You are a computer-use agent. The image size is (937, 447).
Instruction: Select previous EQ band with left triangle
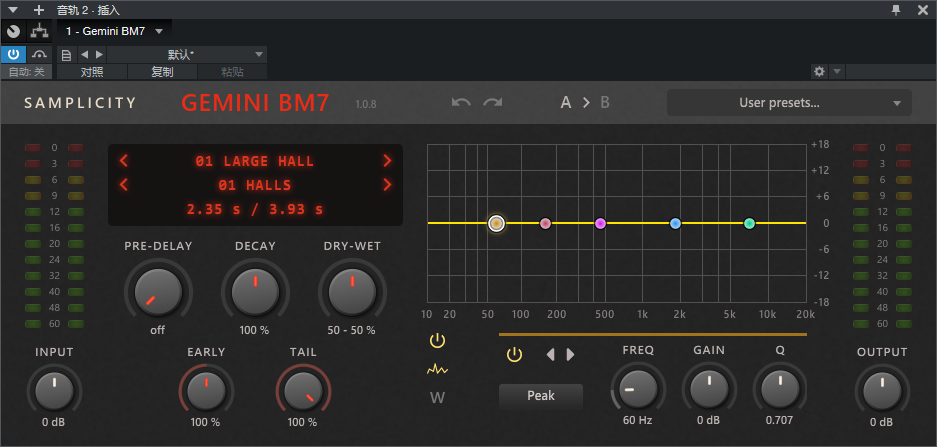point(550,355)
